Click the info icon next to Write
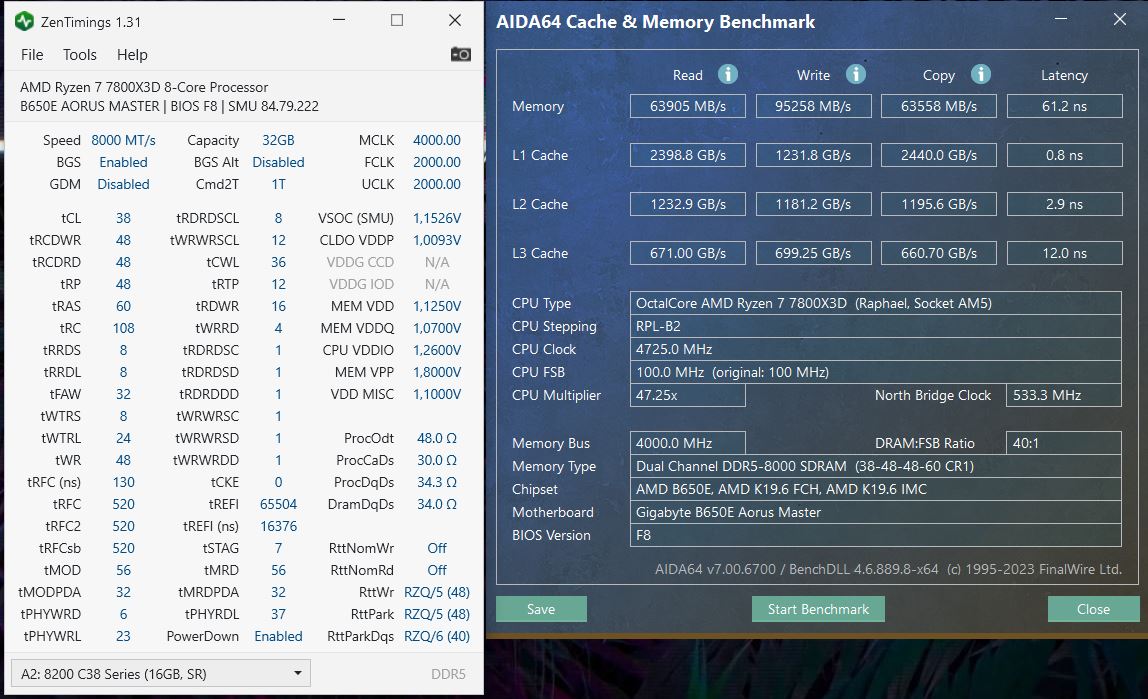 (855, 74)
